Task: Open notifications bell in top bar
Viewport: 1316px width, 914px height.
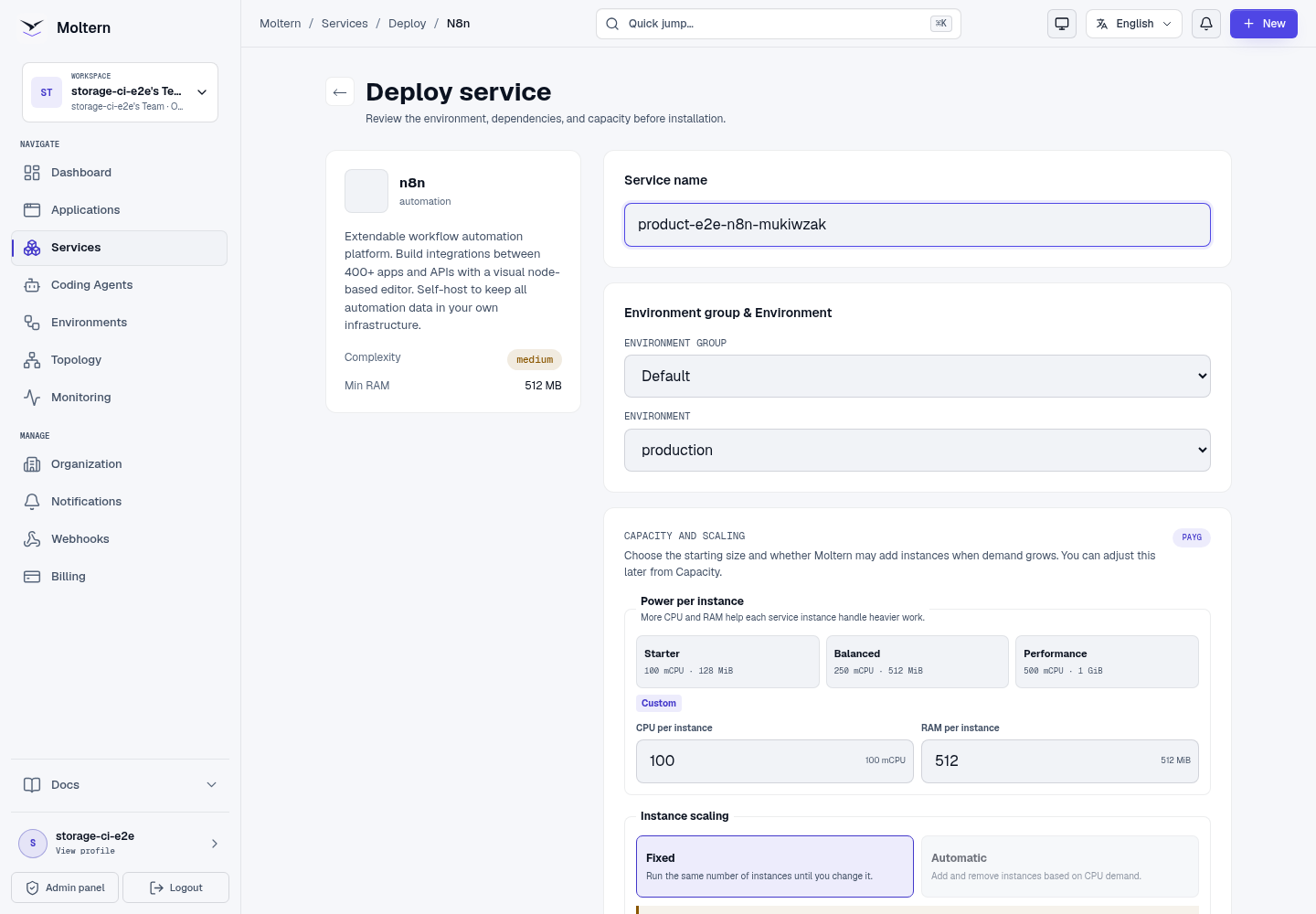Action: (1206, 24)
